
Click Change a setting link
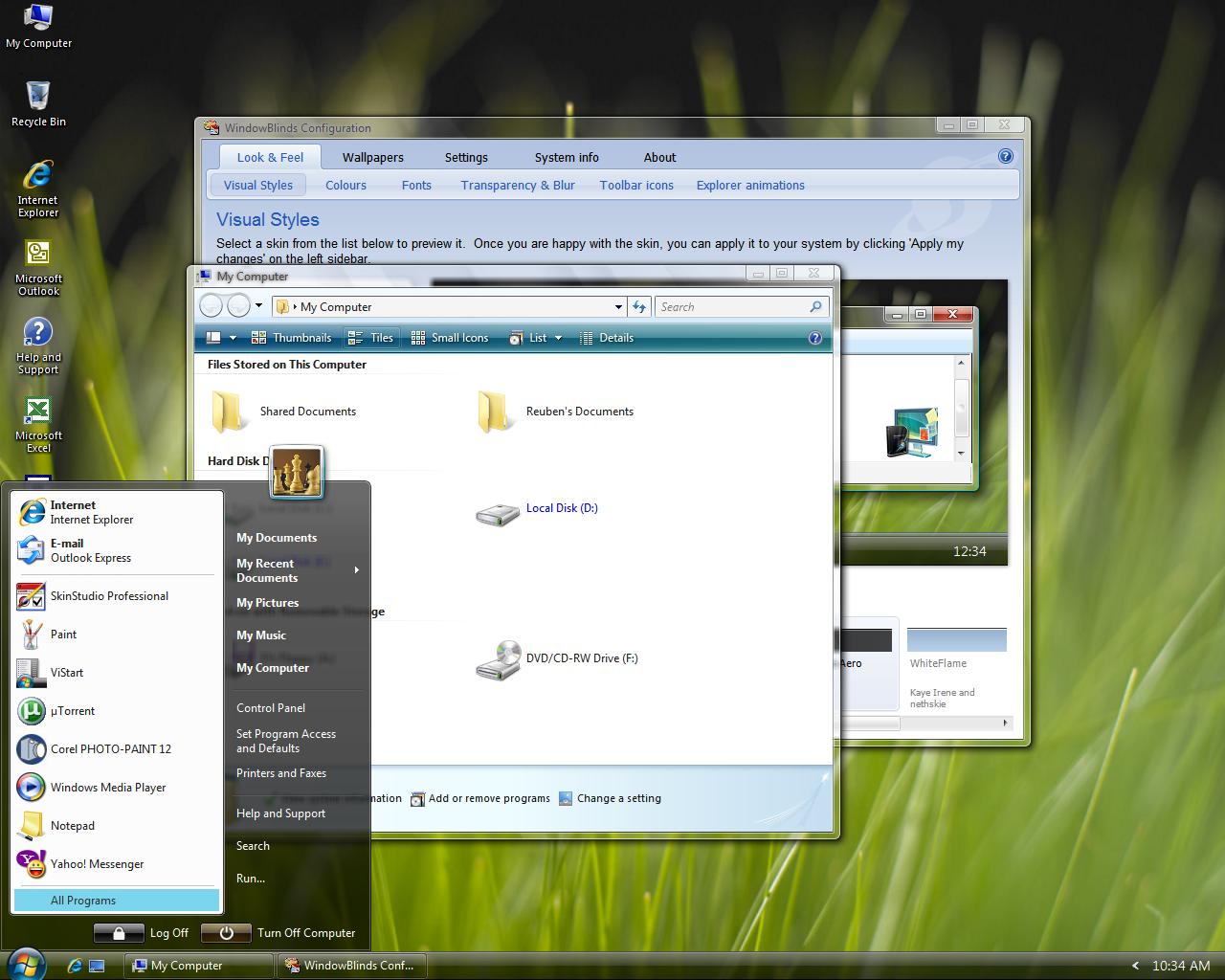click(610, 799)
